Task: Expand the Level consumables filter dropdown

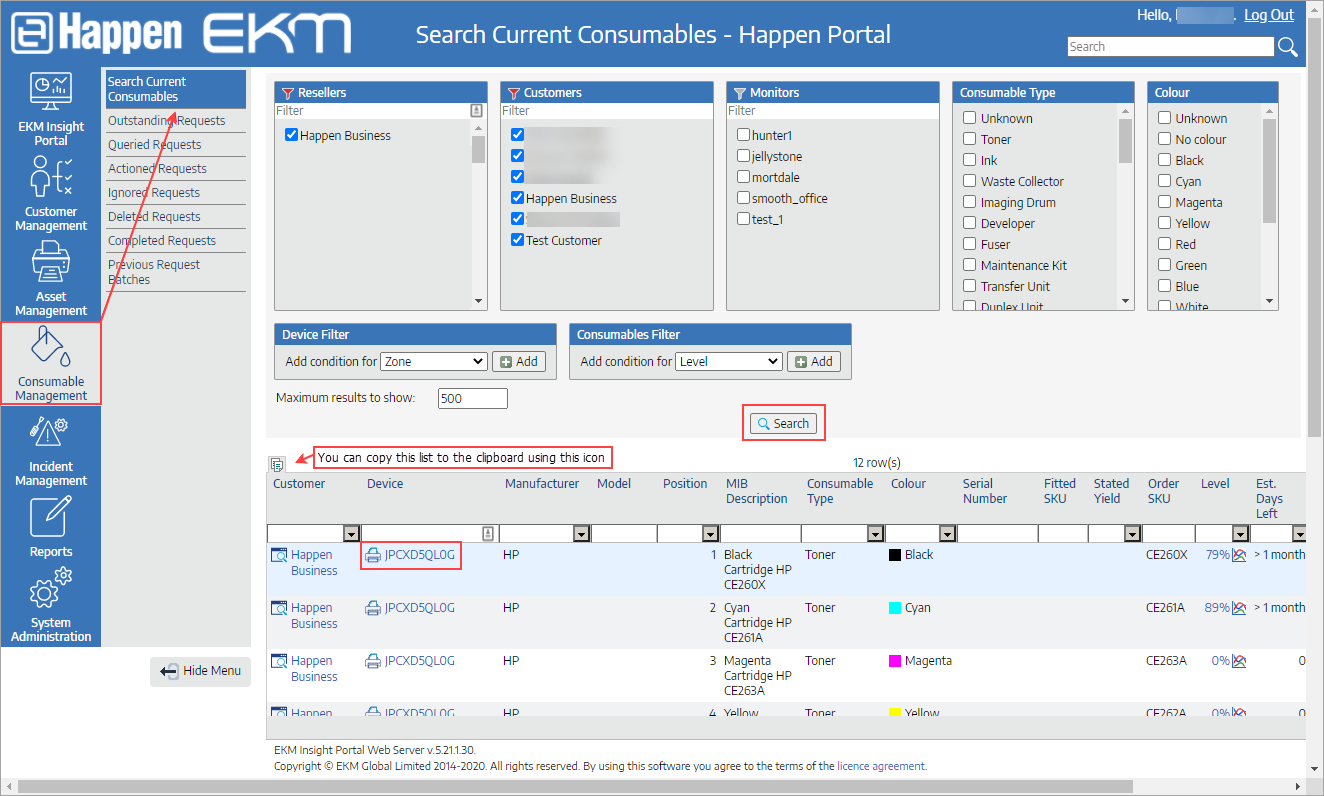Action: point(728,362)
